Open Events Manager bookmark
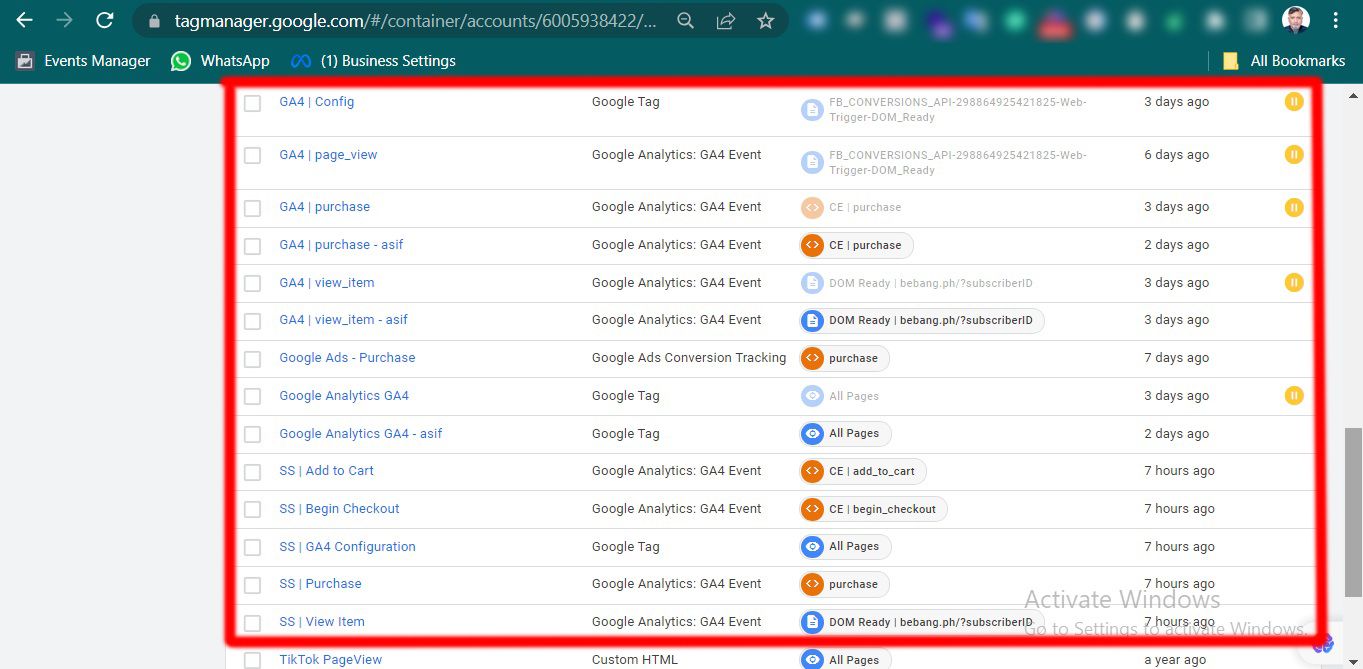 point(83,61)
